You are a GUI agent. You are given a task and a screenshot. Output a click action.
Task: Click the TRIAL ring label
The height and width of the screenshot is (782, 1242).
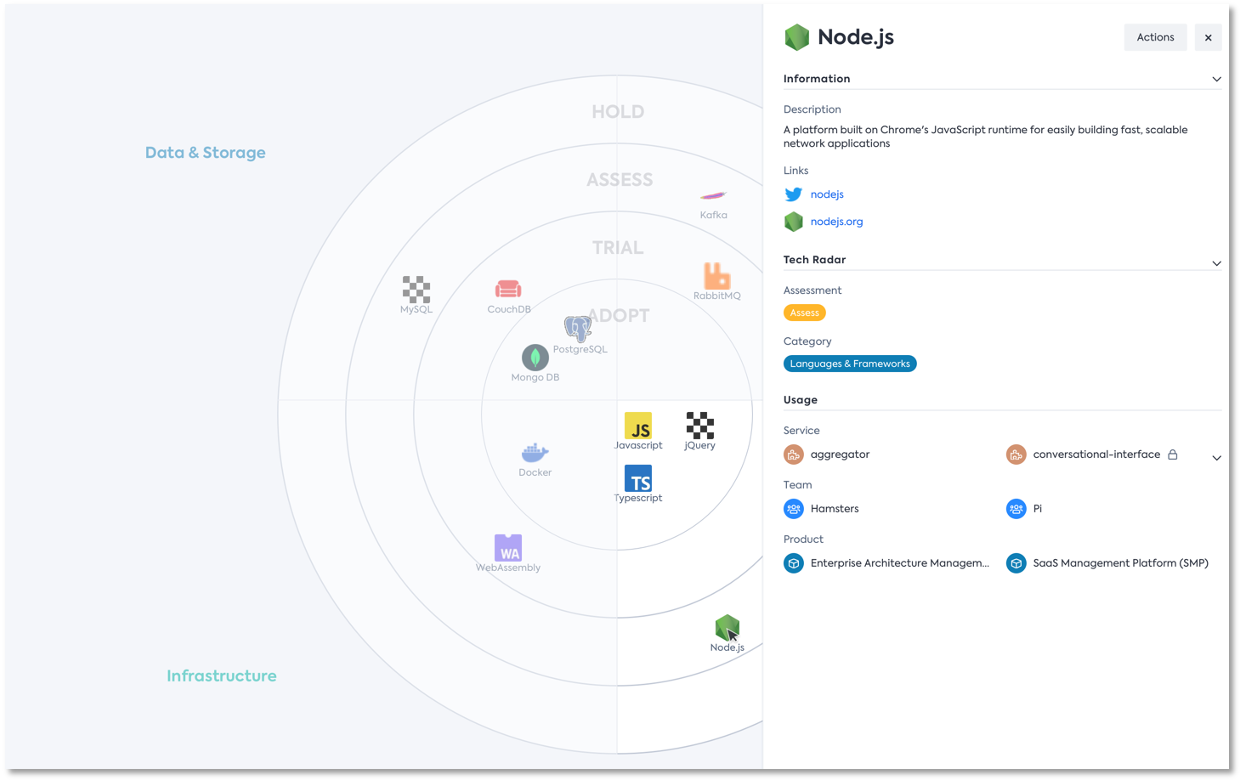click(x=618, y=248)
